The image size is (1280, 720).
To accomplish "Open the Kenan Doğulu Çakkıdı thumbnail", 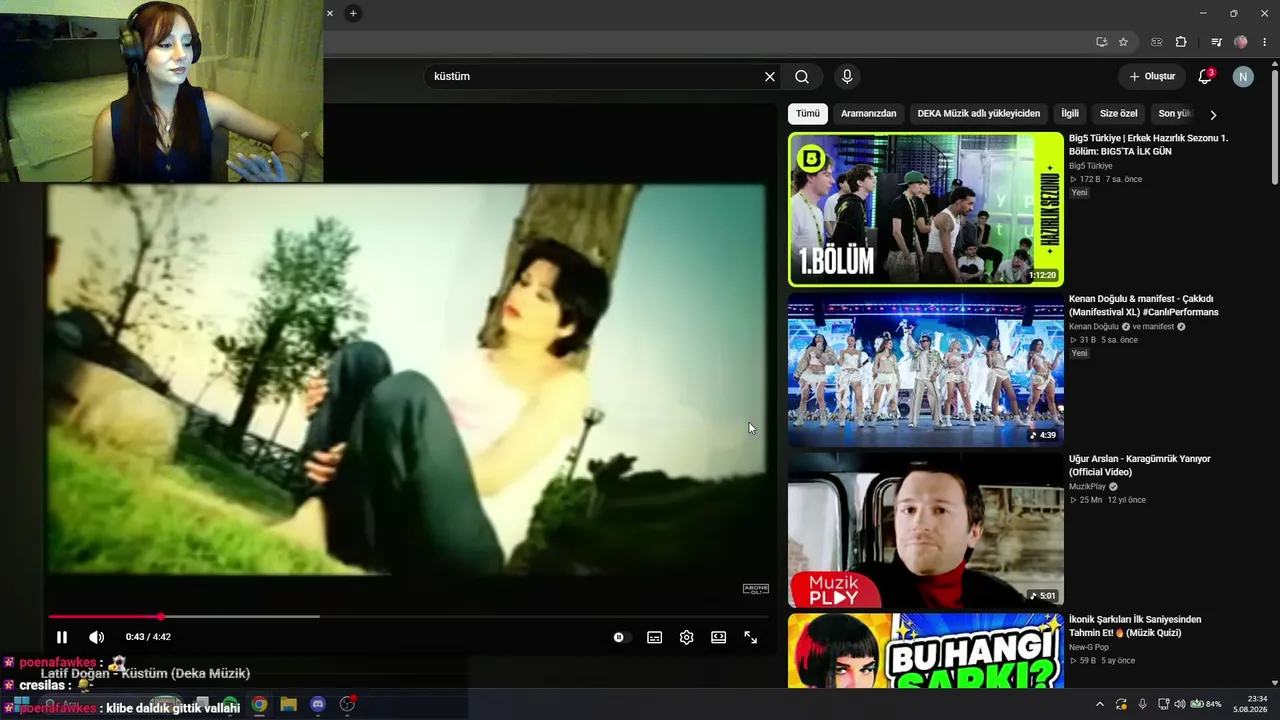I will click(926, 370).
